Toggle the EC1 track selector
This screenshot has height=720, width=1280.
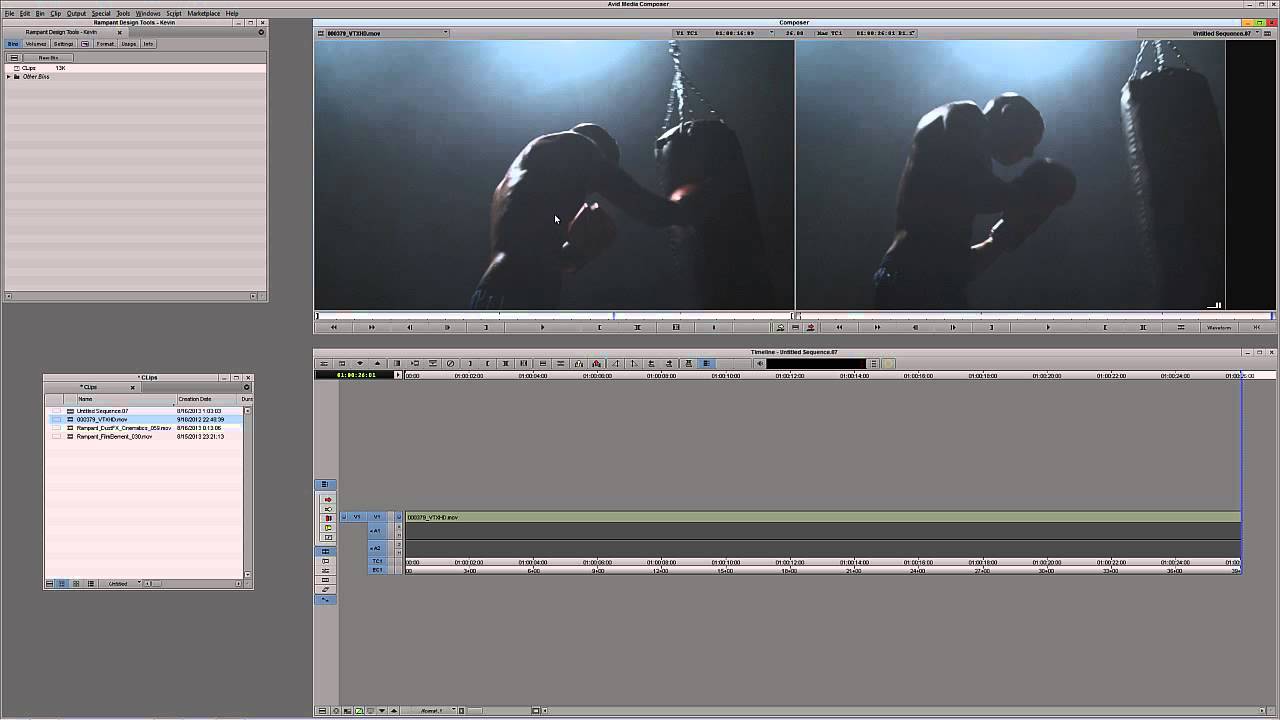pos(377,570)
